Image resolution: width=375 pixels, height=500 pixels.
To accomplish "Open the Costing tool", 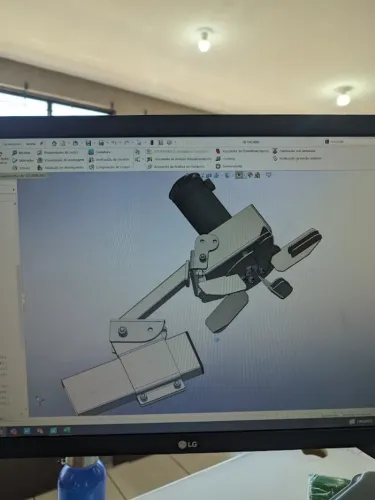I will (x=226, y=158).
